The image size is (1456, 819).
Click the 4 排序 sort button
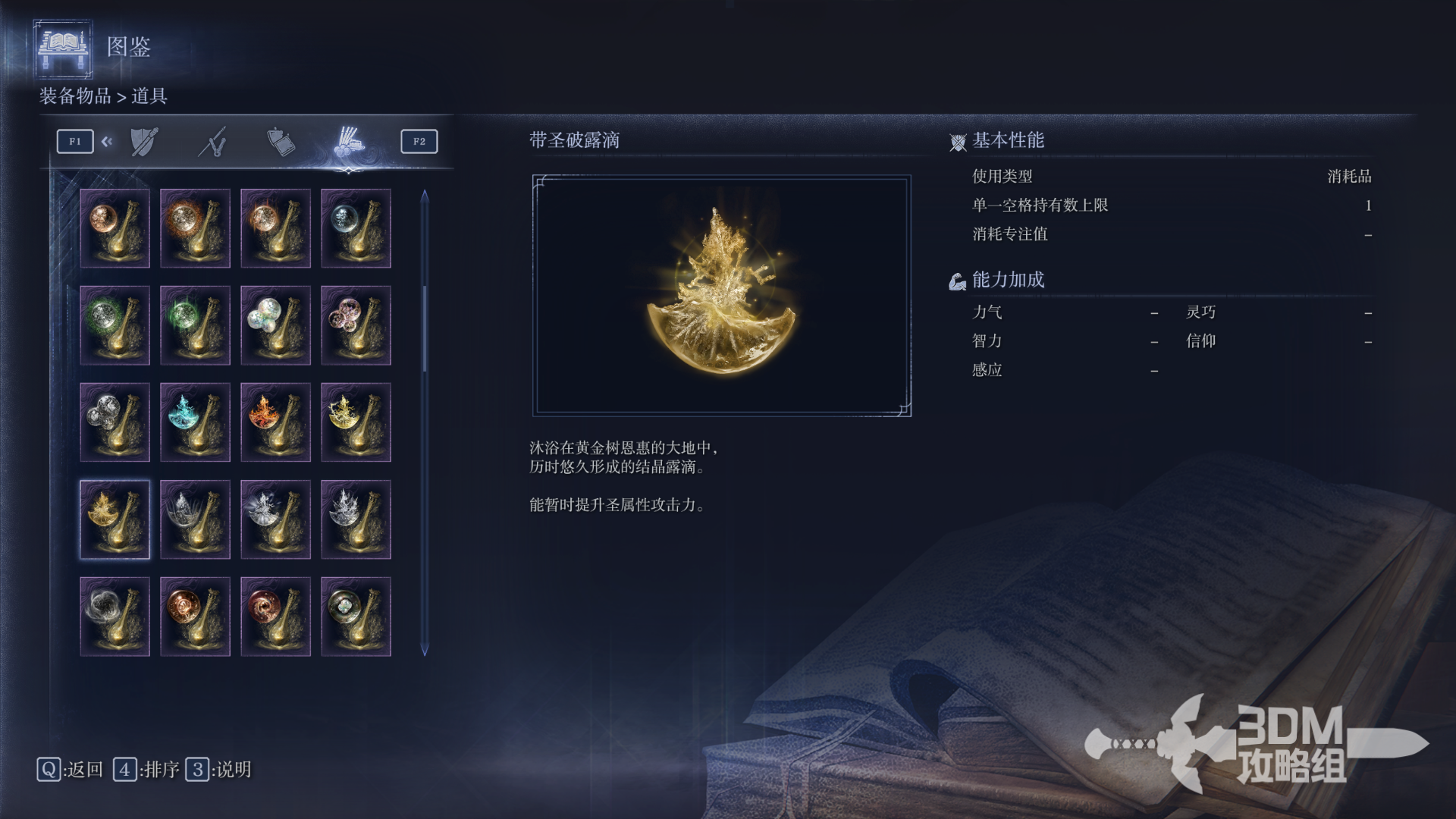(x=146, y=770)
